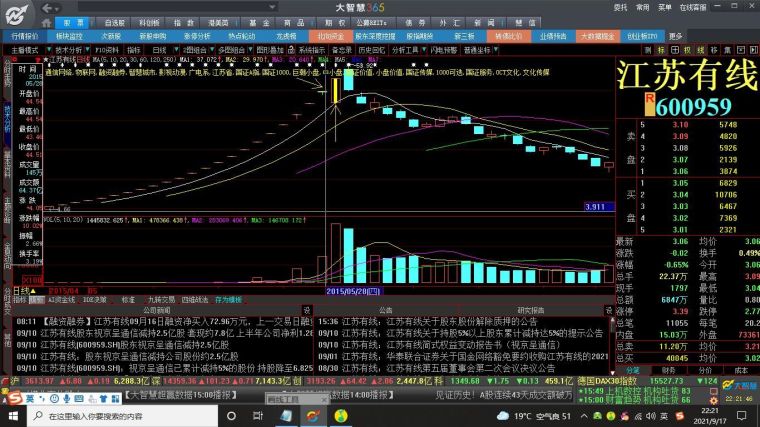Viewport: 760px width, 427px height.
Task: Click the 2015/05/20 date marker on timeline
Action: (353, 291)
